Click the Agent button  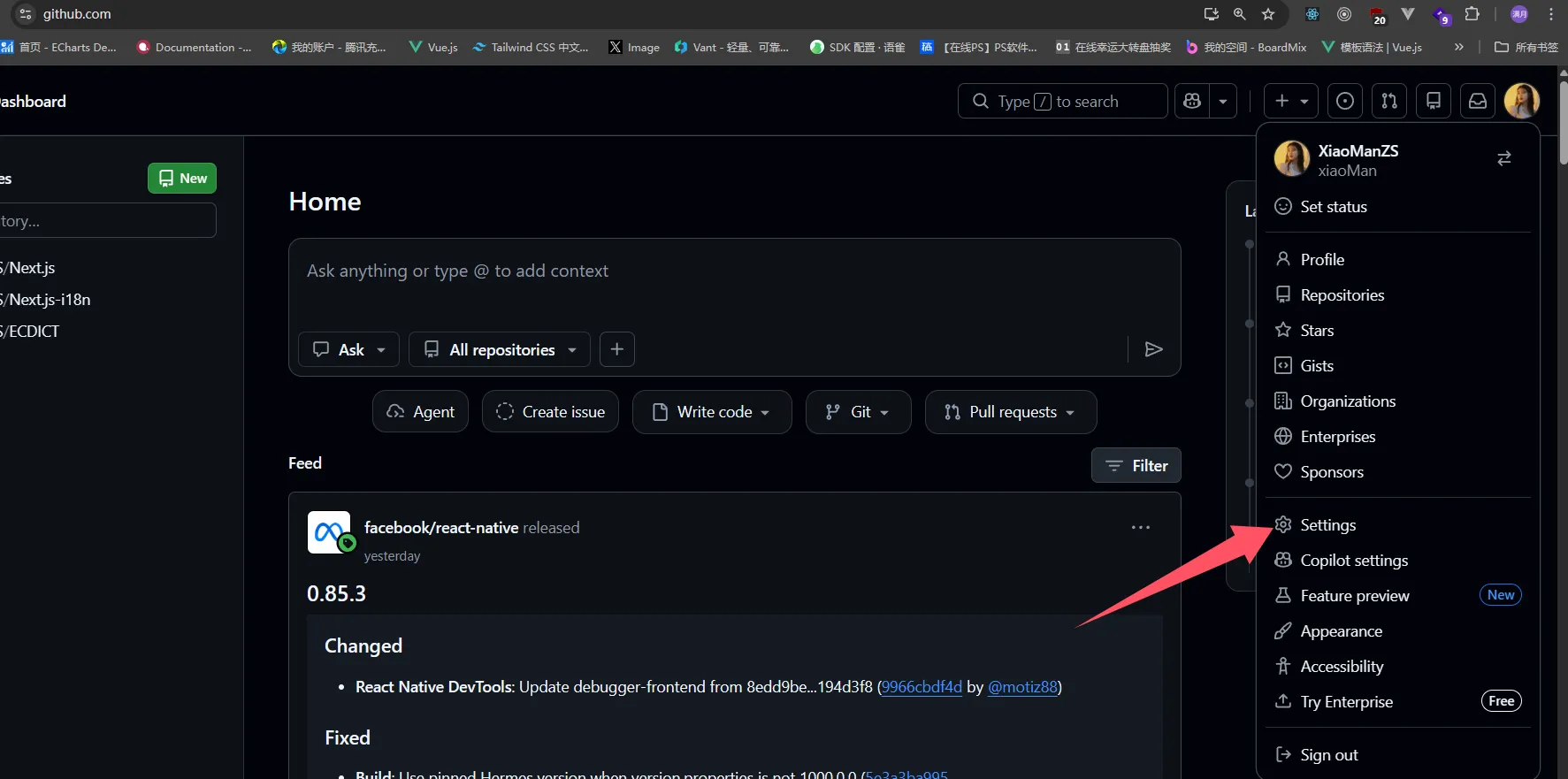point(420,412)
